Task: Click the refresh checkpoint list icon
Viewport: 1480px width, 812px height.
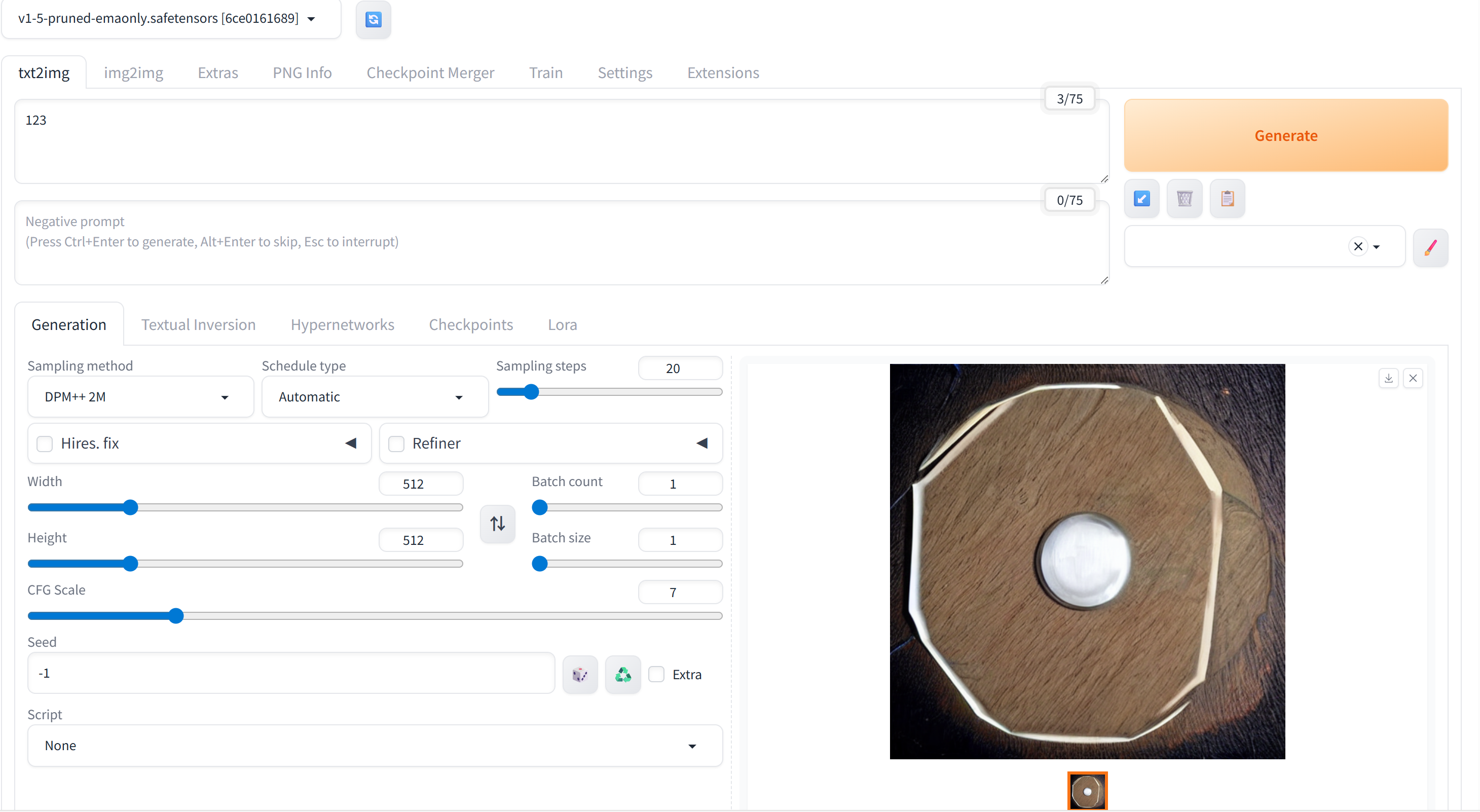Action: (374, 20)
